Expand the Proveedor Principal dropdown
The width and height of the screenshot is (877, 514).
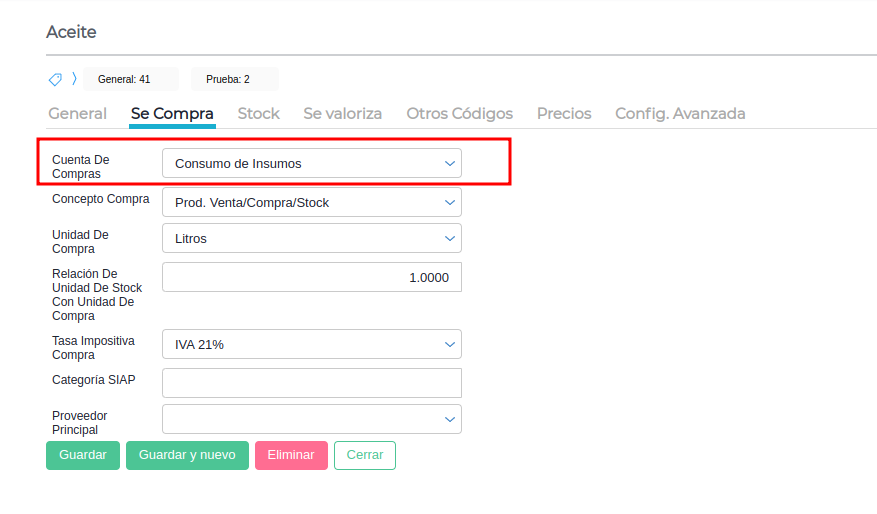311,419
